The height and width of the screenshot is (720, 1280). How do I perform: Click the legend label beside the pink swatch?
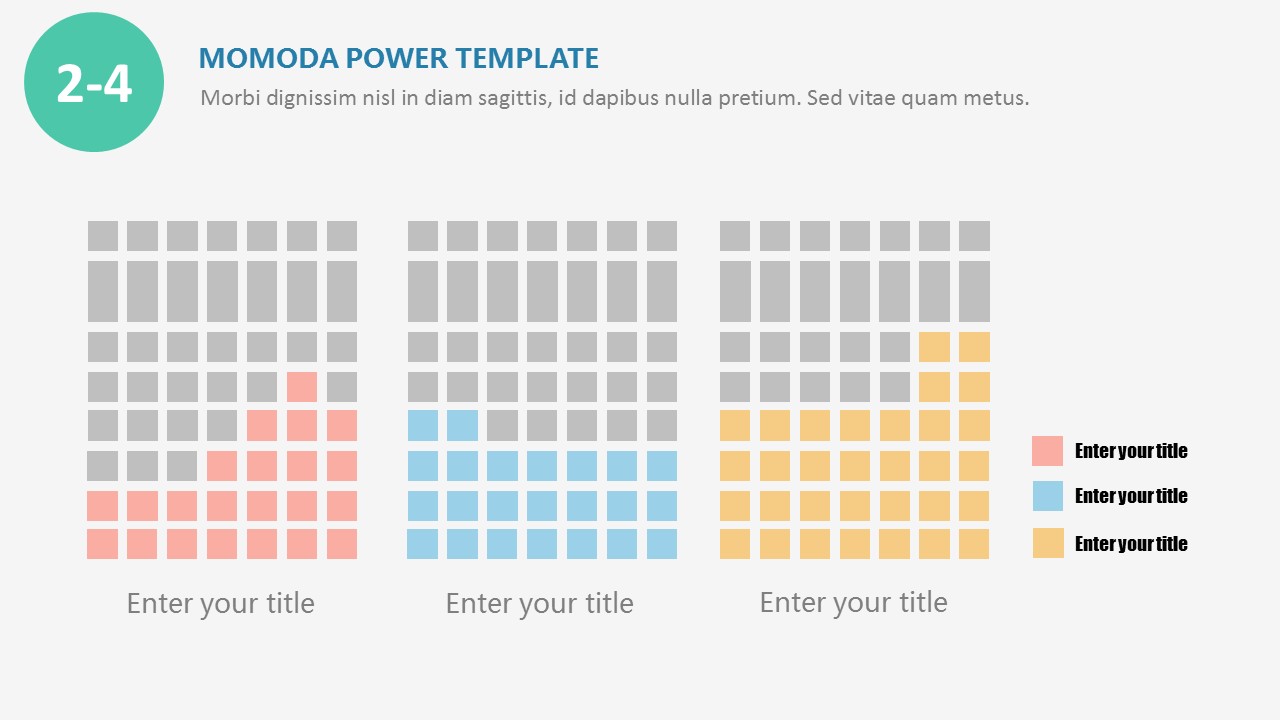point(1131,451)
